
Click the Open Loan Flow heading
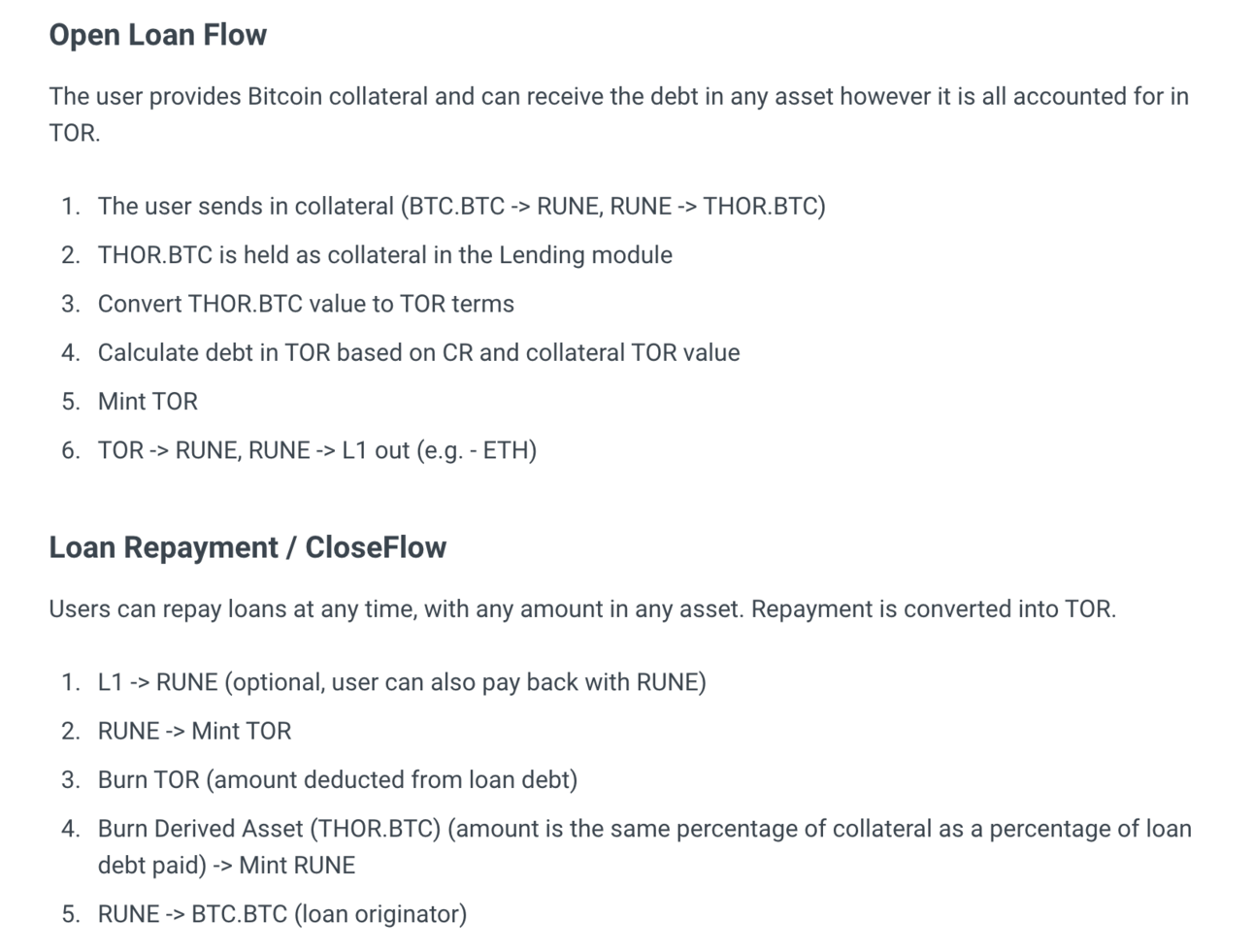pos(157,35)
